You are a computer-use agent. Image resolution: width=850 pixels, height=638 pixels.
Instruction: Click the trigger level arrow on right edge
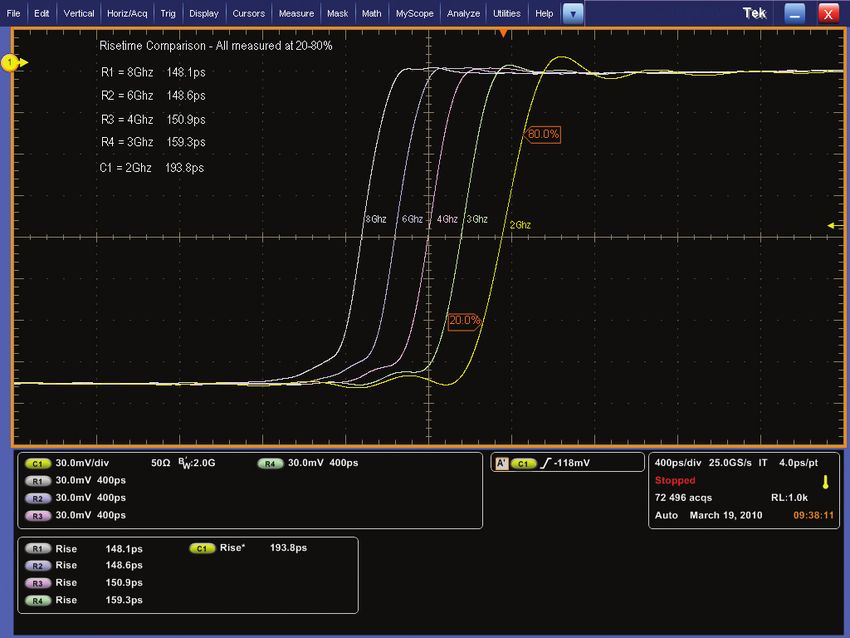pyautogui.click(x=833, y=226)
